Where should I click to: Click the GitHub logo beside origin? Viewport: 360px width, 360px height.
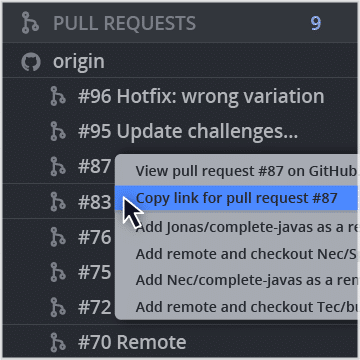(31, 62)
